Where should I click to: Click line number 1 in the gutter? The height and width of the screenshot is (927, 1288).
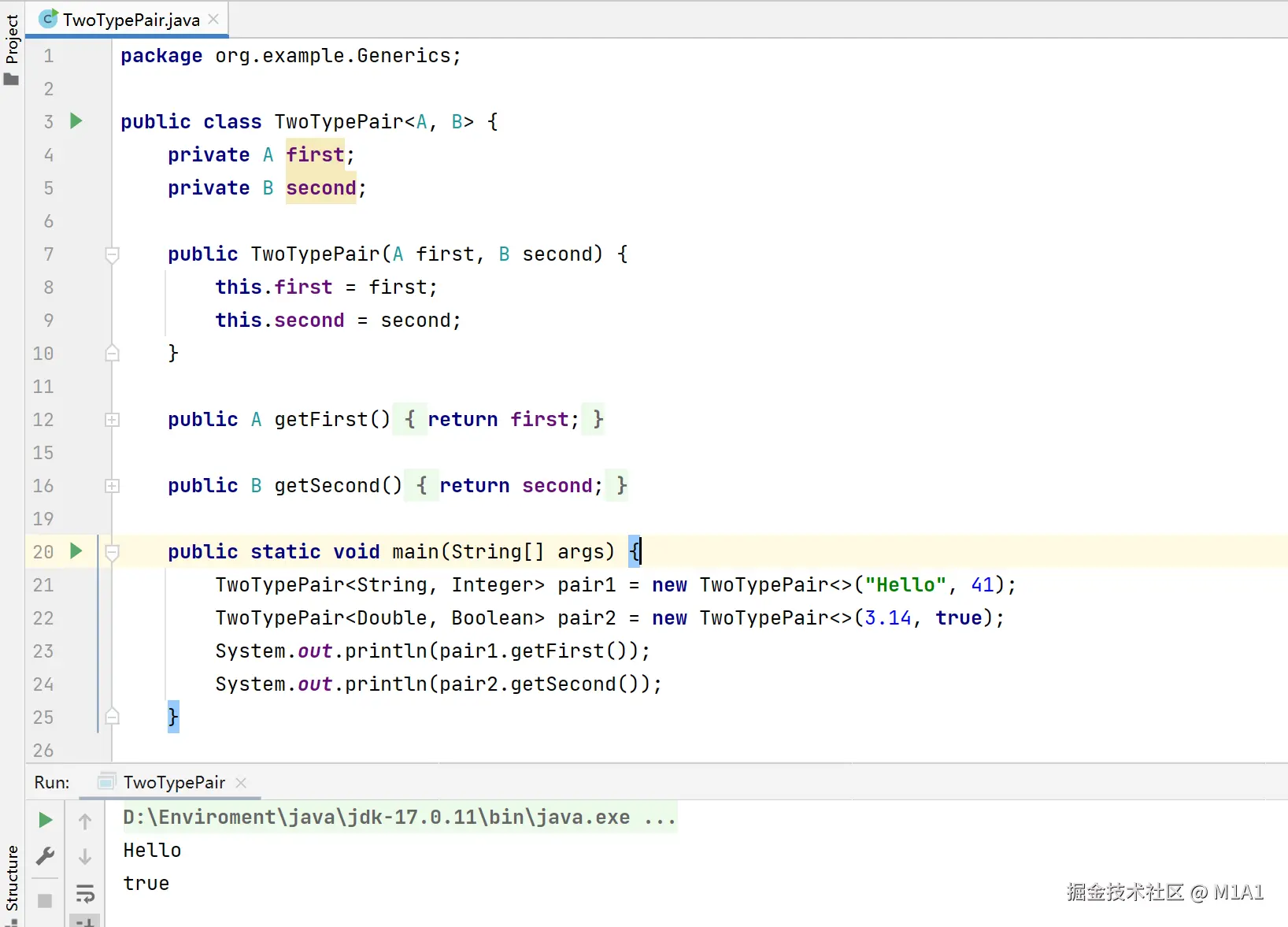click(49, 56)
